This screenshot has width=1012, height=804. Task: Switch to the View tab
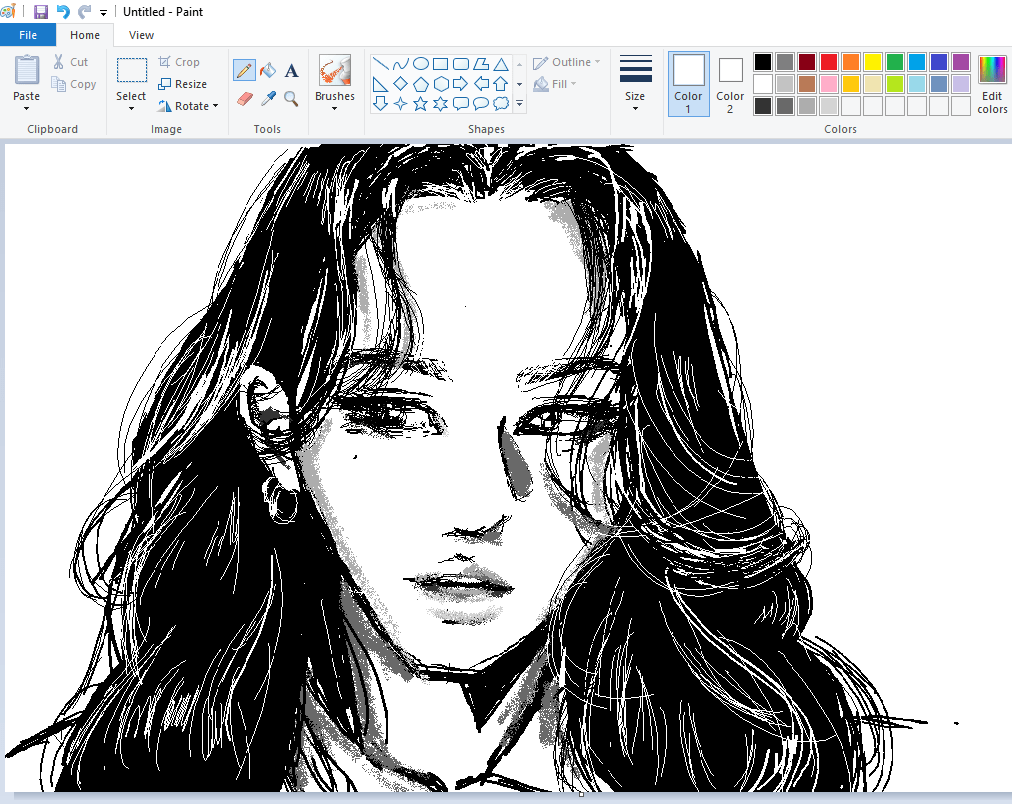click(x=141, y=34)
